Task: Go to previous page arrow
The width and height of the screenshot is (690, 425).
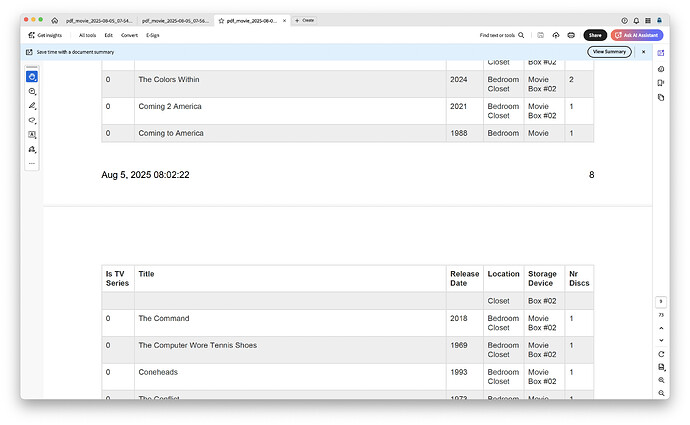Action: (x=661, y=328)
